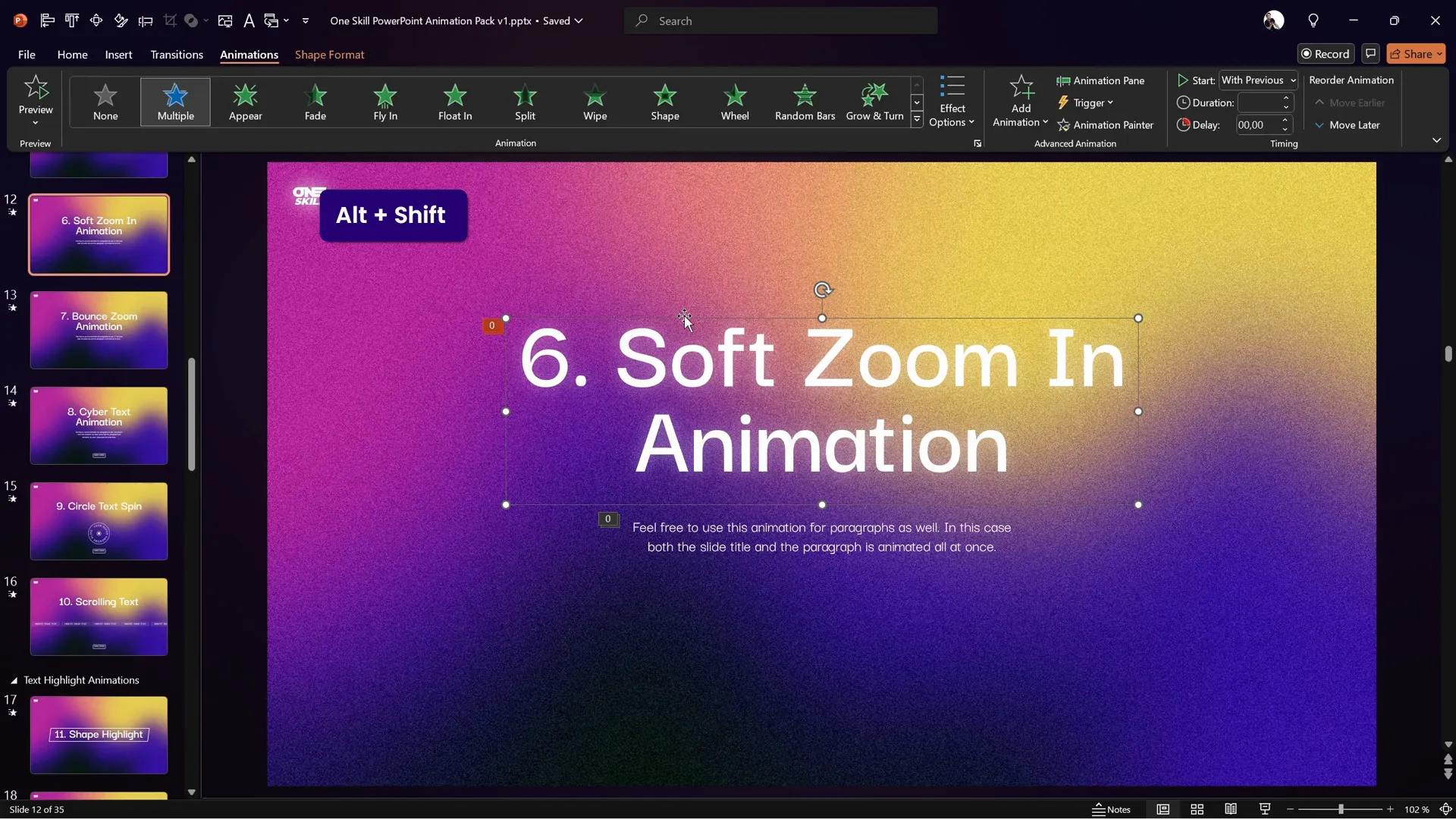The width and height of the screenshot is (1456, 819).
Task: Select the Wipe animation effect
Action: click(595, 102)
